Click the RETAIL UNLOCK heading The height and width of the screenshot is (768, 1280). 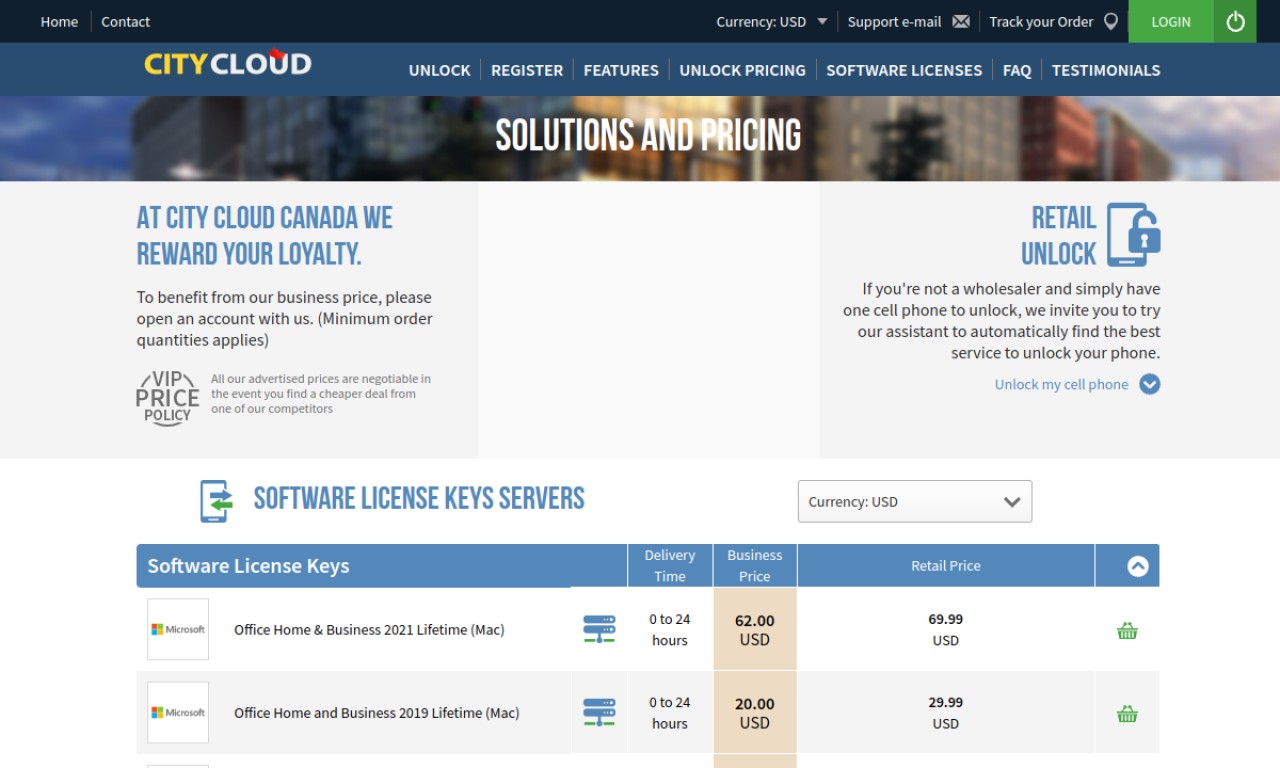coord(1059,235)
